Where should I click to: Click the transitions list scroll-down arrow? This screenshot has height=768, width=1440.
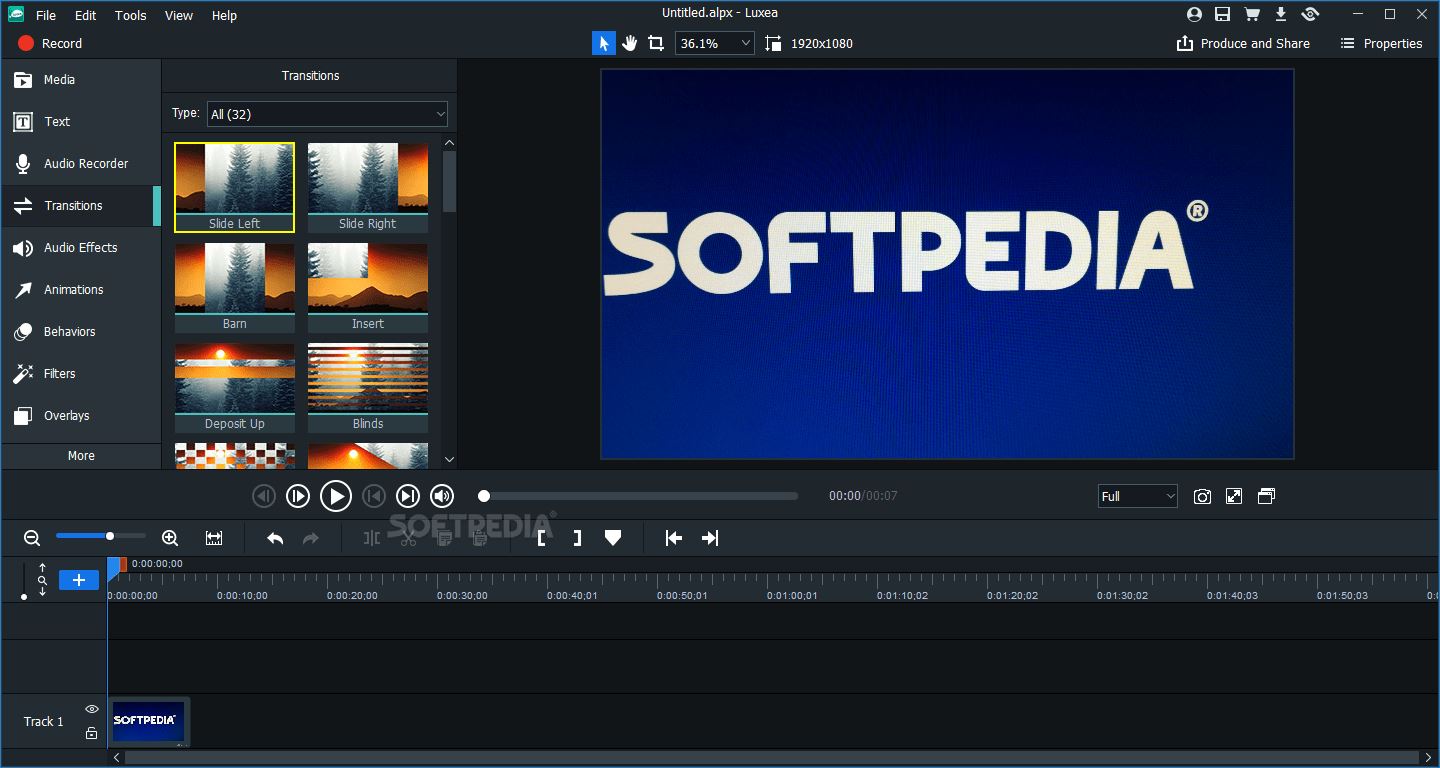[449, 459]
